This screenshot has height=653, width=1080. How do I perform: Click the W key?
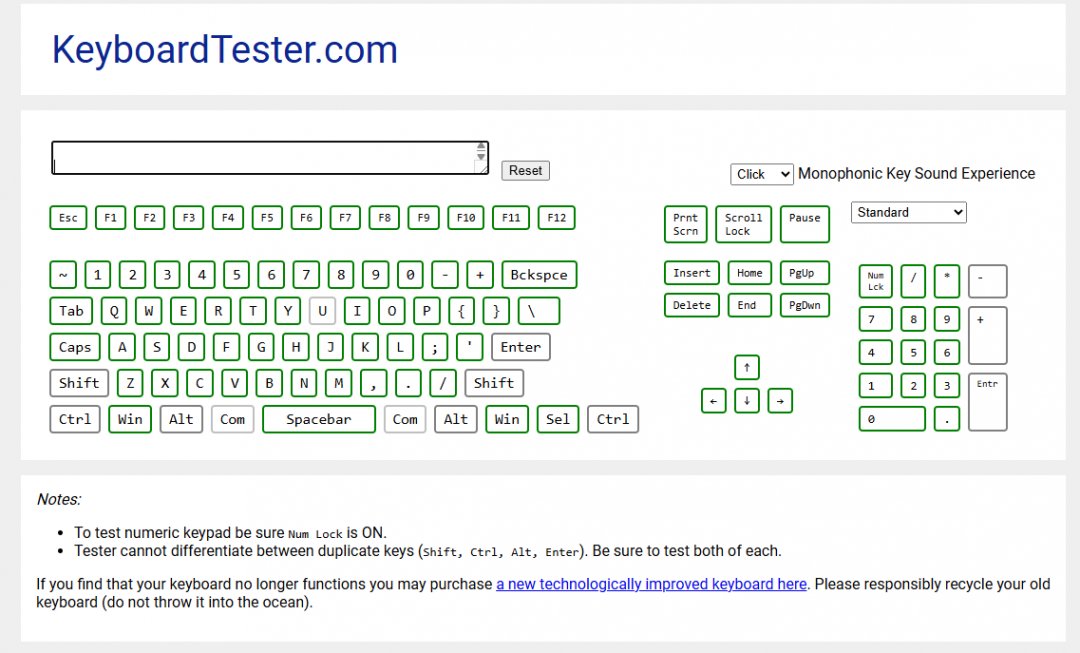click(148, 311)
